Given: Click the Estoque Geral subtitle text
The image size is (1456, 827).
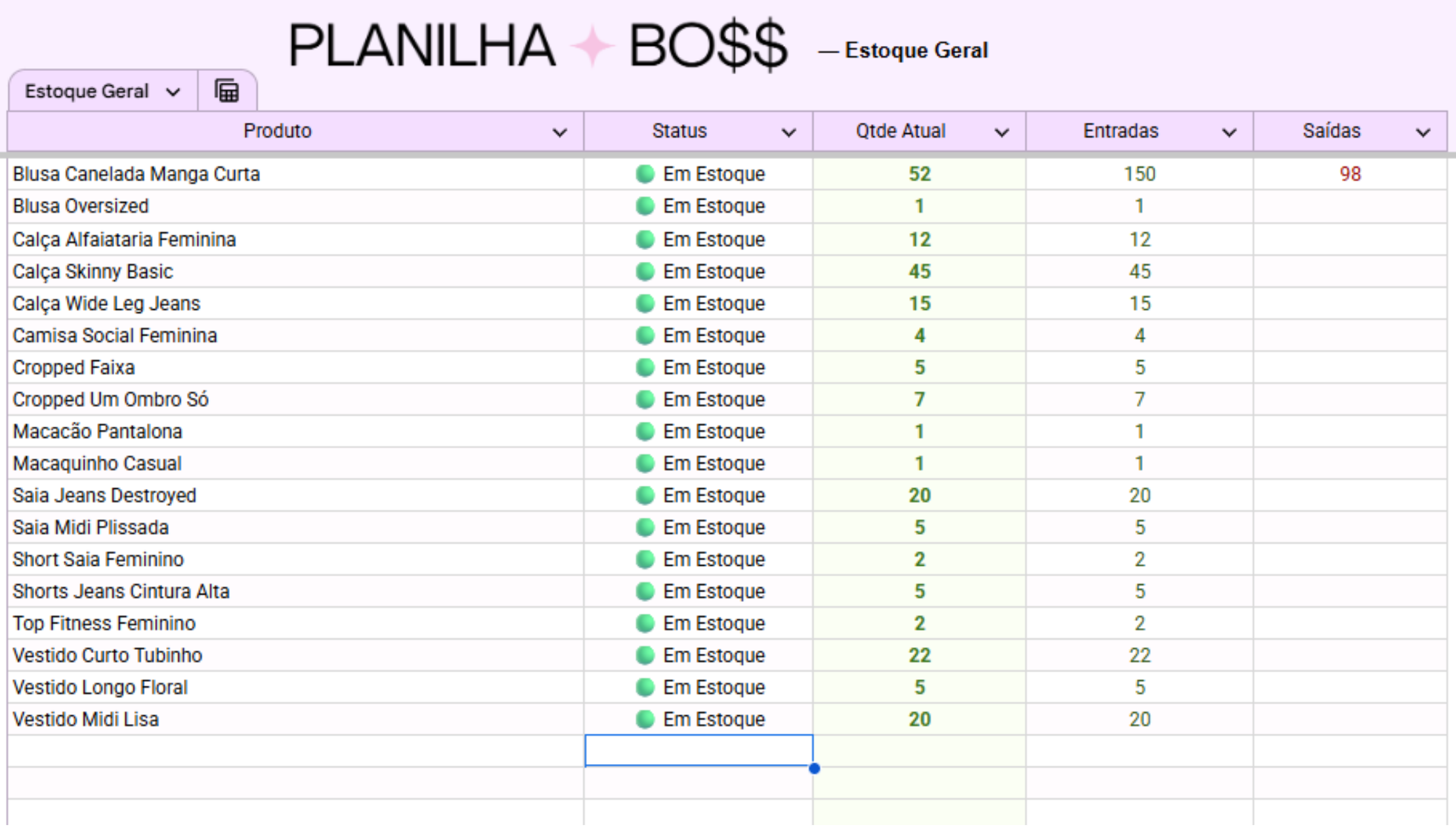Looking at the screenshot, I should click(916, 51).
